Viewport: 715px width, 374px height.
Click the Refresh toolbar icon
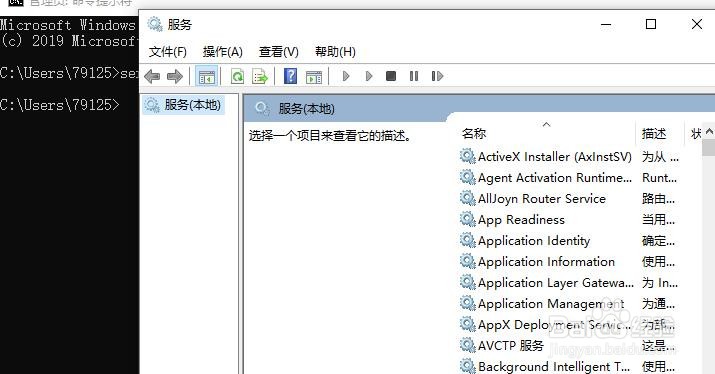237,76
